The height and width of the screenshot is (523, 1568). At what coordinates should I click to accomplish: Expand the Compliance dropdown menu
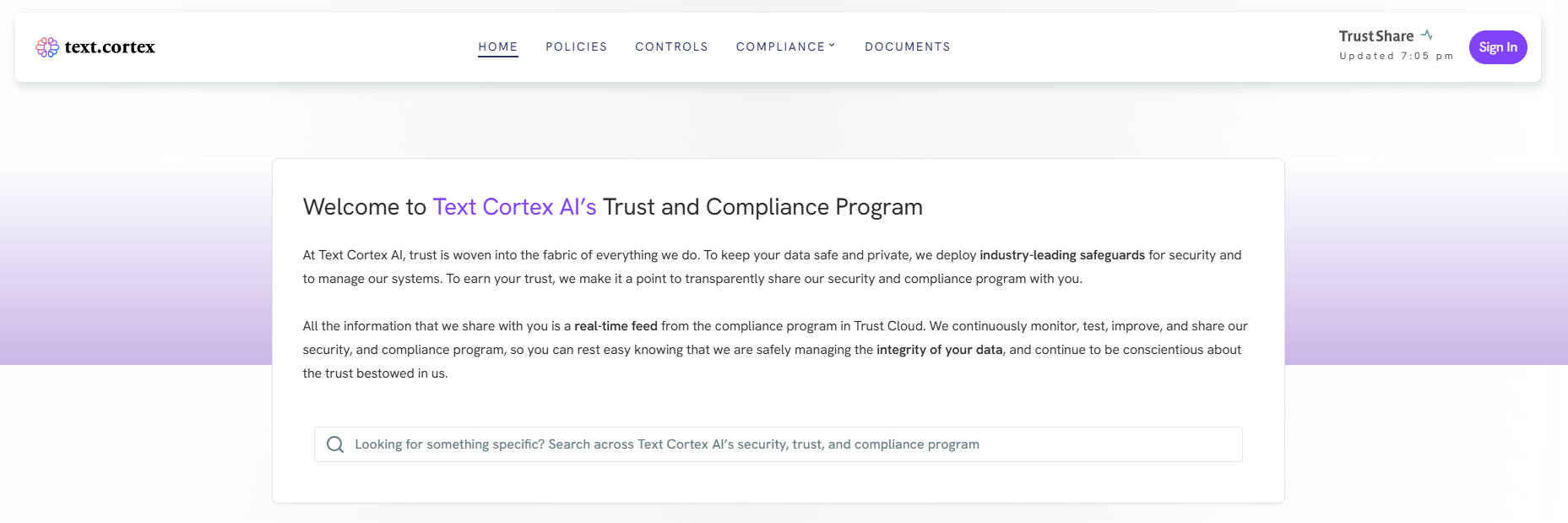785,47
